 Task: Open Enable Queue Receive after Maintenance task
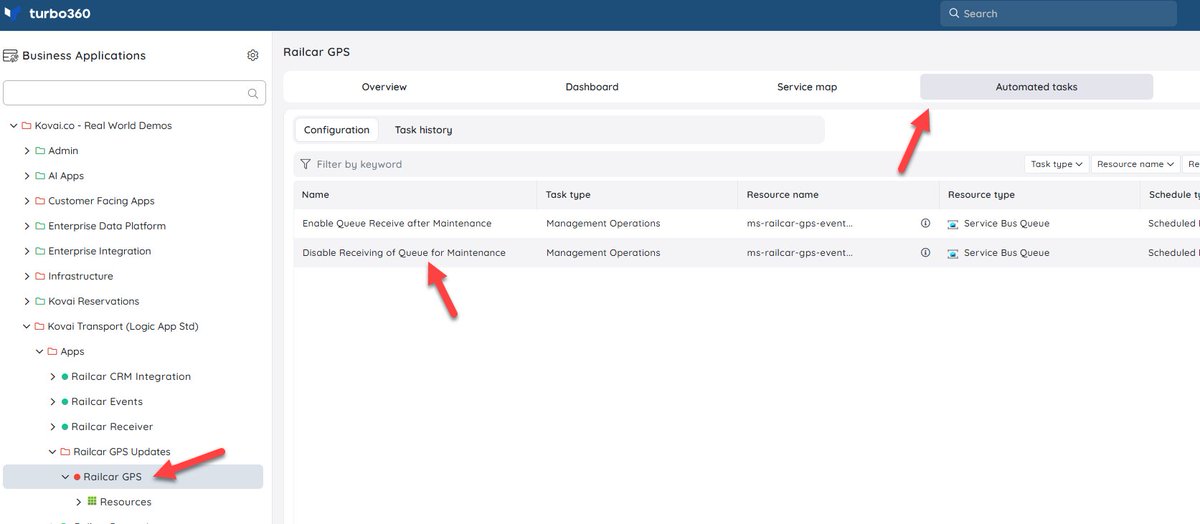click(x=397, y=223)
